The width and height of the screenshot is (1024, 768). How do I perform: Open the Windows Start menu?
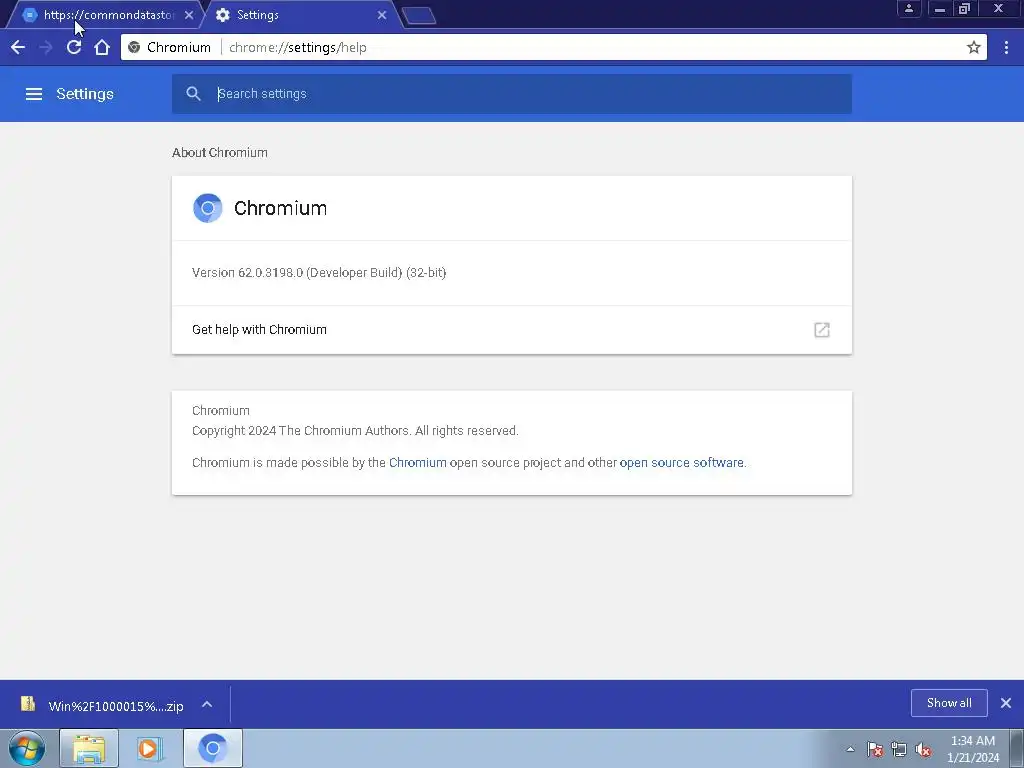(27, 748)
